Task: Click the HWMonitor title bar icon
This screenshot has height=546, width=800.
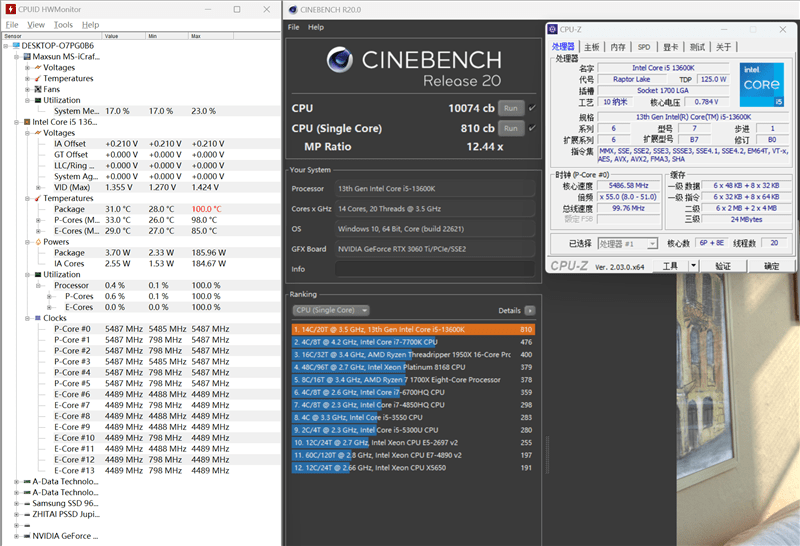Action: [x=11, y=9]
